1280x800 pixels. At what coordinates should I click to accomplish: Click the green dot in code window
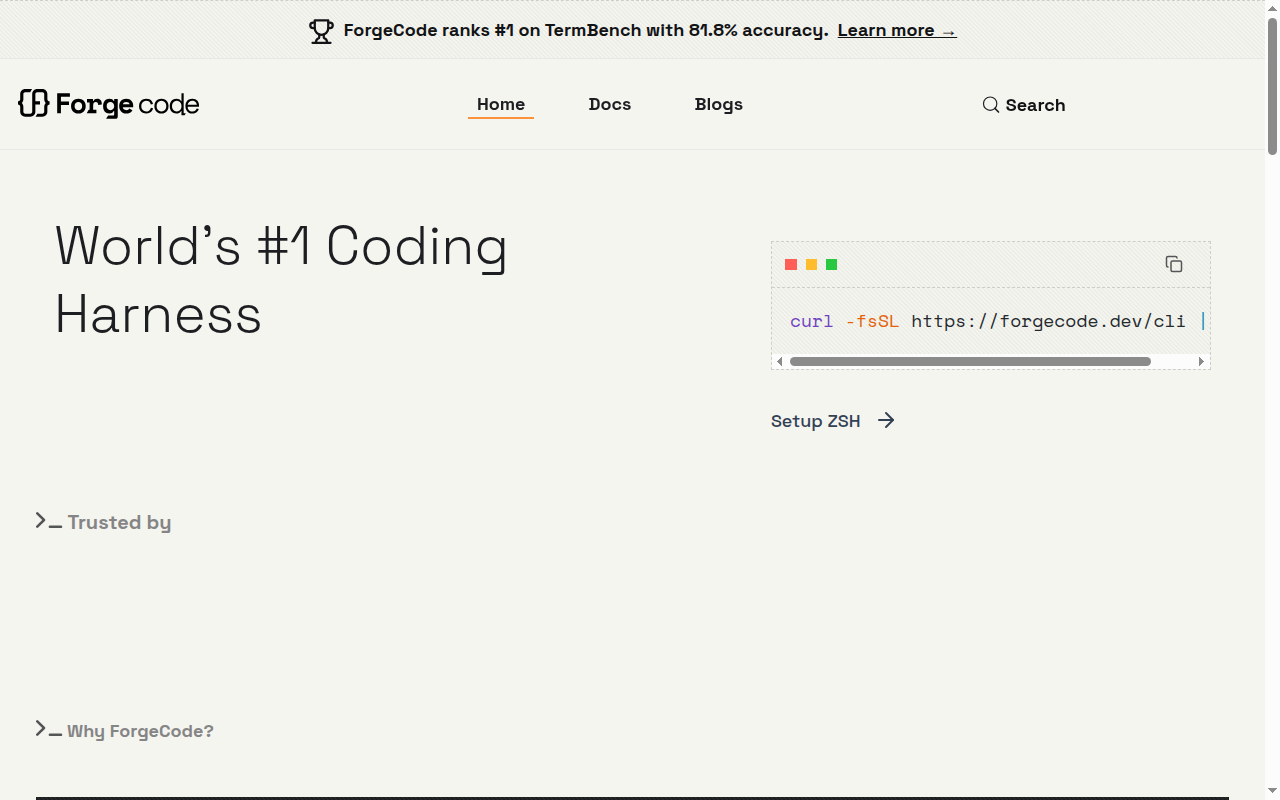[831, 265]
